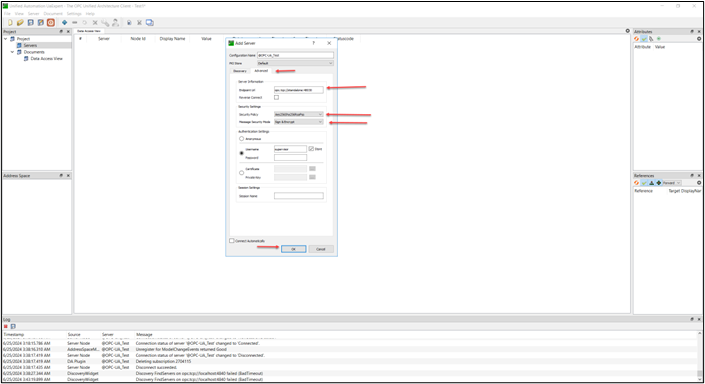Open the Settings menu
Screen dimensions: 705x384
74,13
